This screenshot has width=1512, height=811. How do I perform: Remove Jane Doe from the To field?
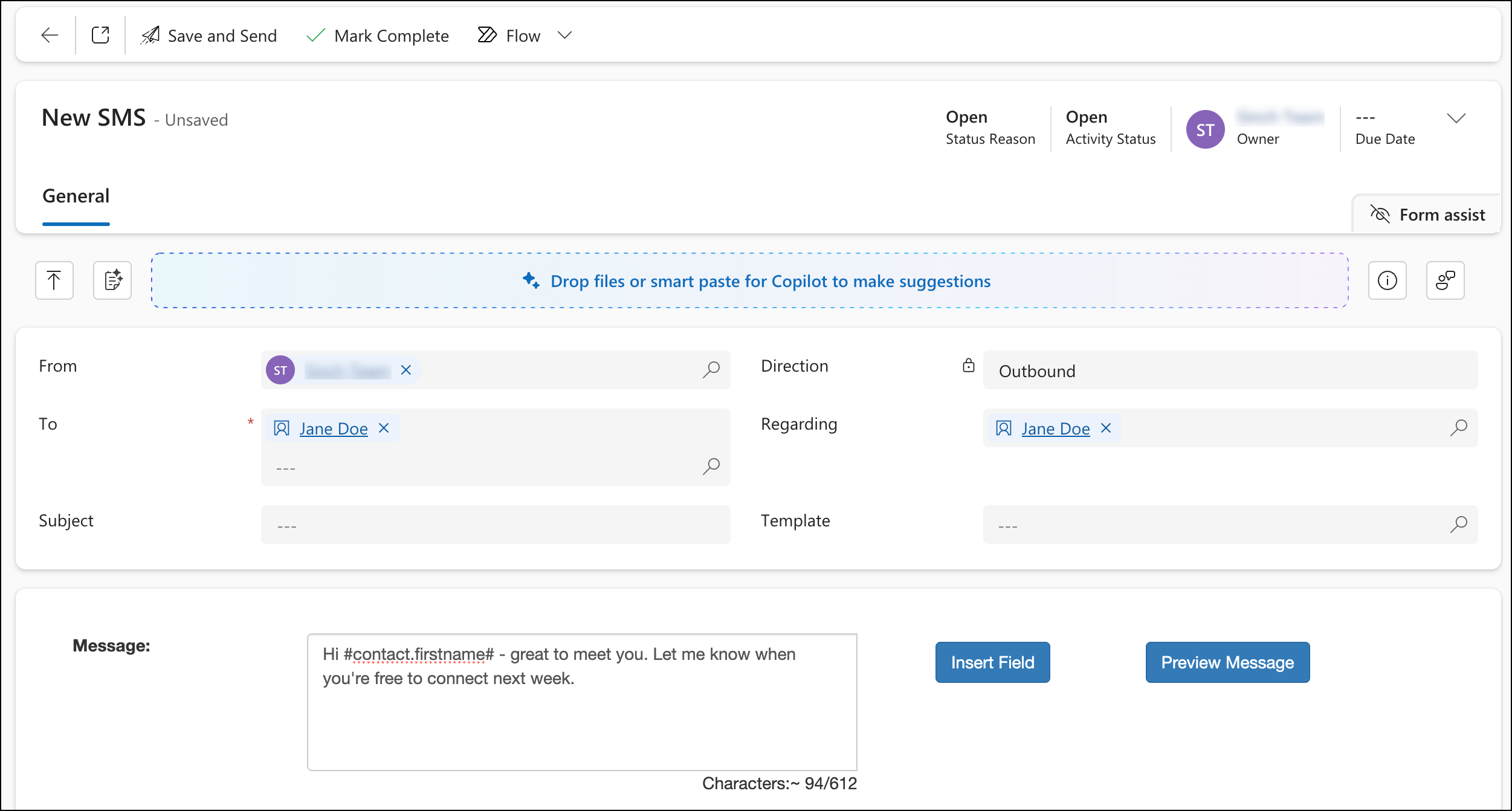384,428
